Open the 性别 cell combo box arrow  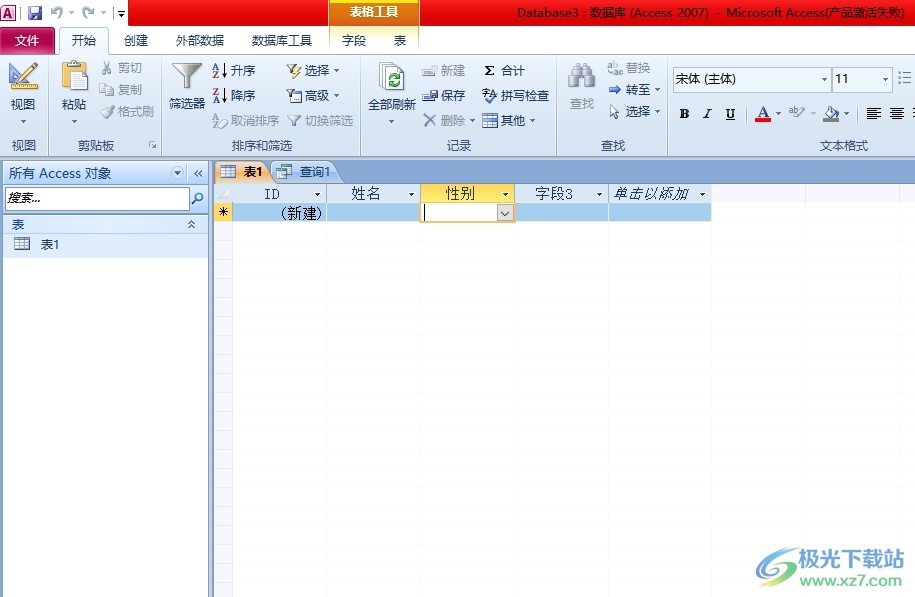click(505, 214)
